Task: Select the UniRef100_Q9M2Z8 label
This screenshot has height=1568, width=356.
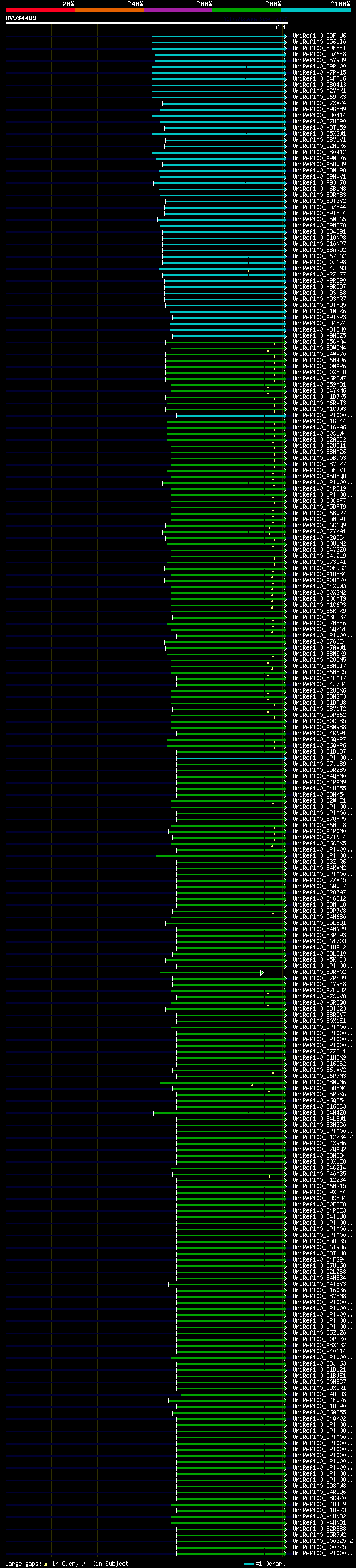Action: pyautogui.click(x=319, y=226)
